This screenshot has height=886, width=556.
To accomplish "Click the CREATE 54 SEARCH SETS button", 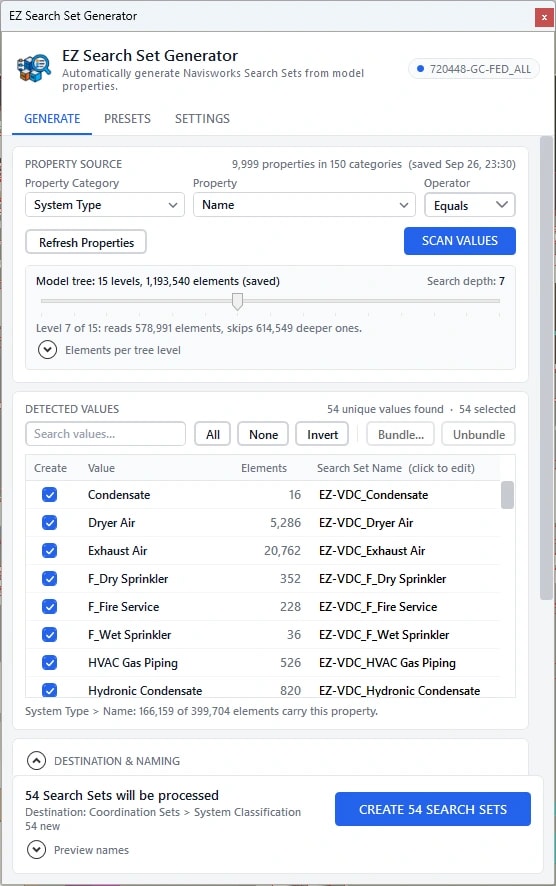I will (x=433, y=809).
